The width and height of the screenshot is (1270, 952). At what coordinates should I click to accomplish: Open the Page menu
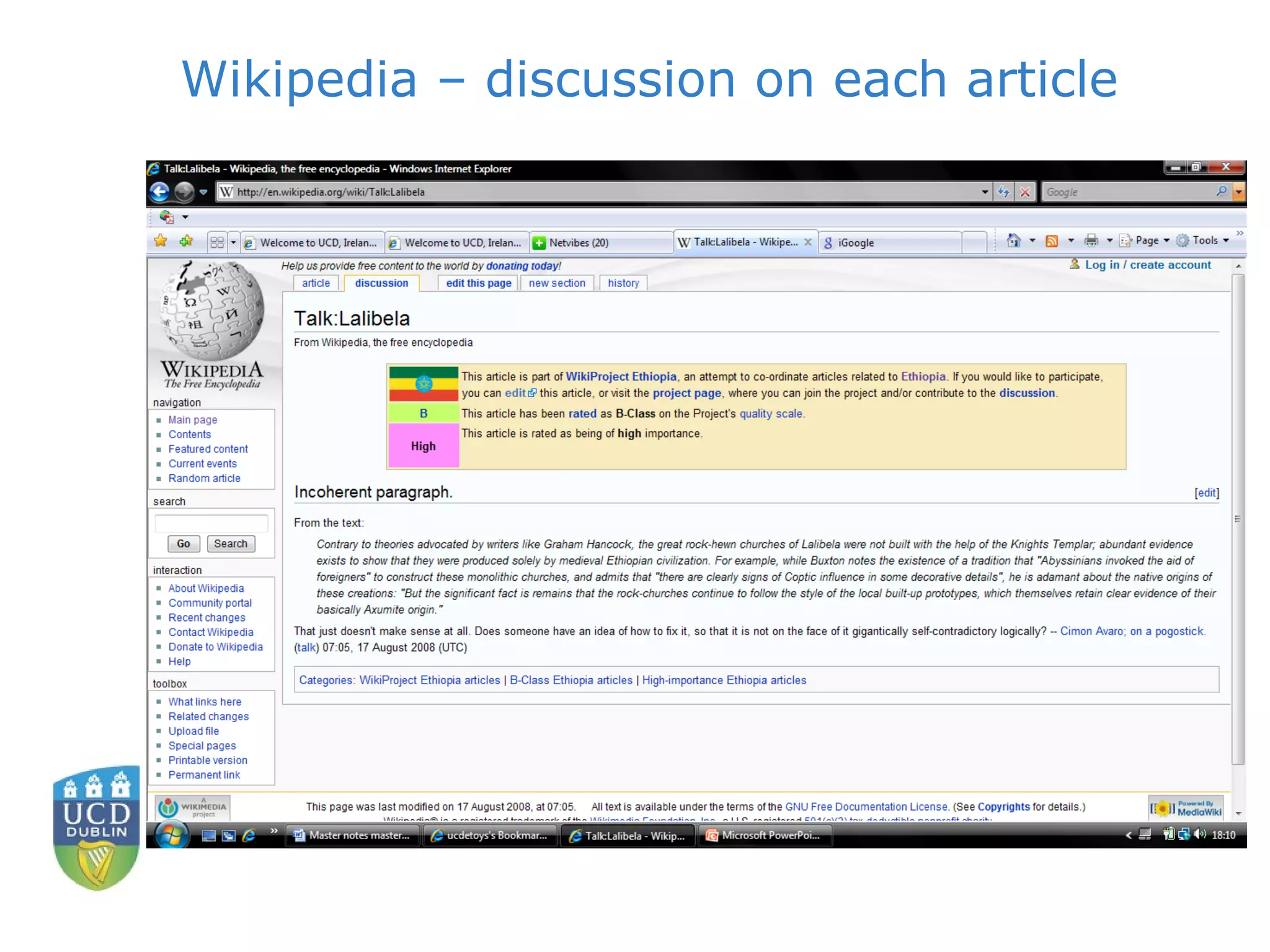(x=1144, y=240)
